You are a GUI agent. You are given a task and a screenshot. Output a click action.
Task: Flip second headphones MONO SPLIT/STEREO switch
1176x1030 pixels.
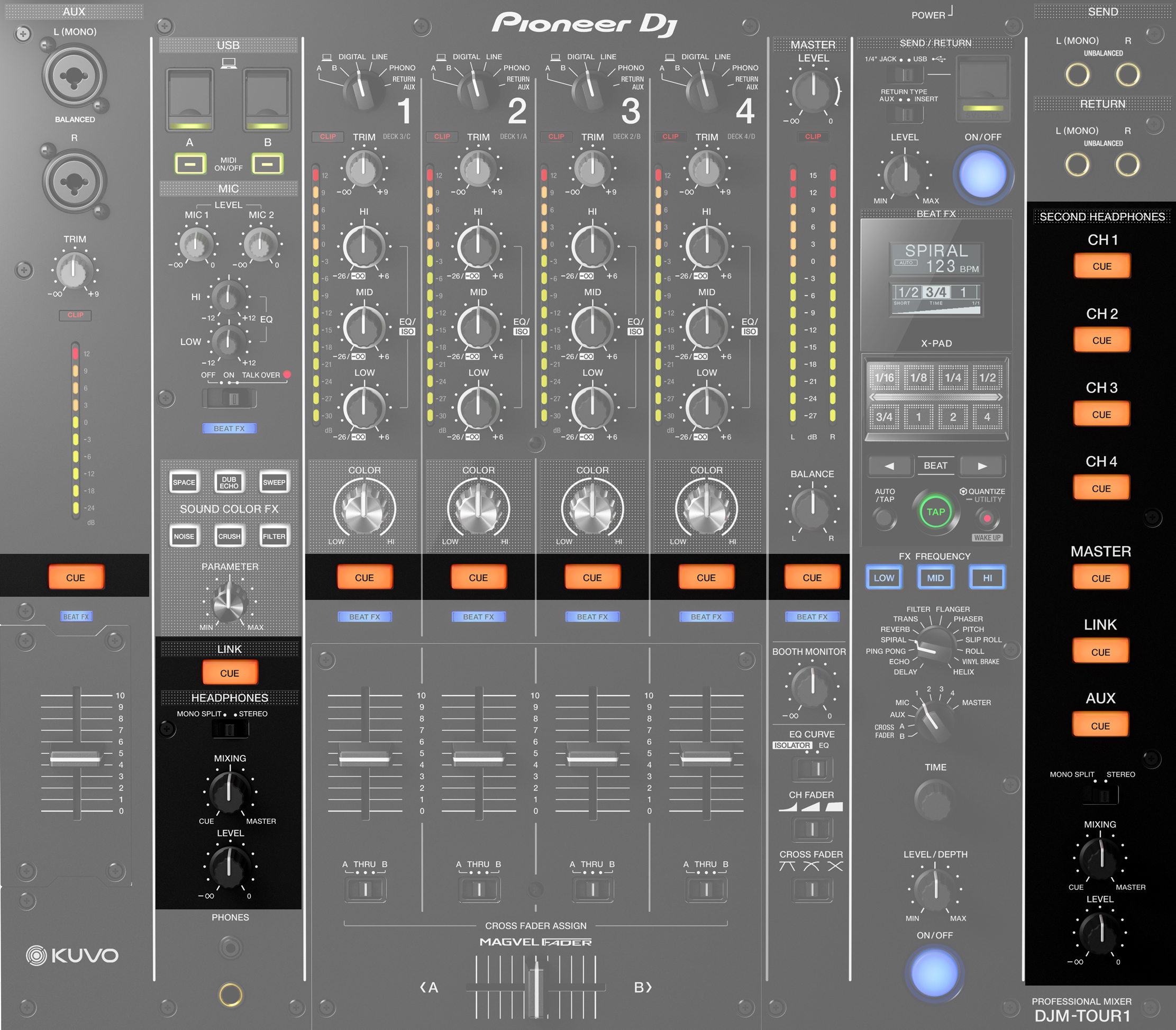[1101, 796]
